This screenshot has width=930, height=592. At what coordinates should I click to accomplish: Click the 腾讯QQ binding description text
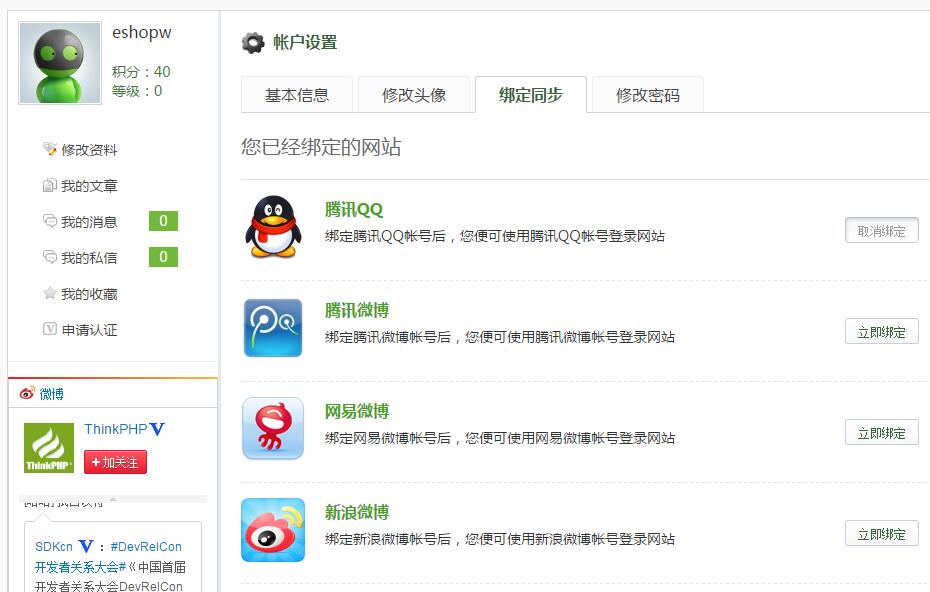495,236
